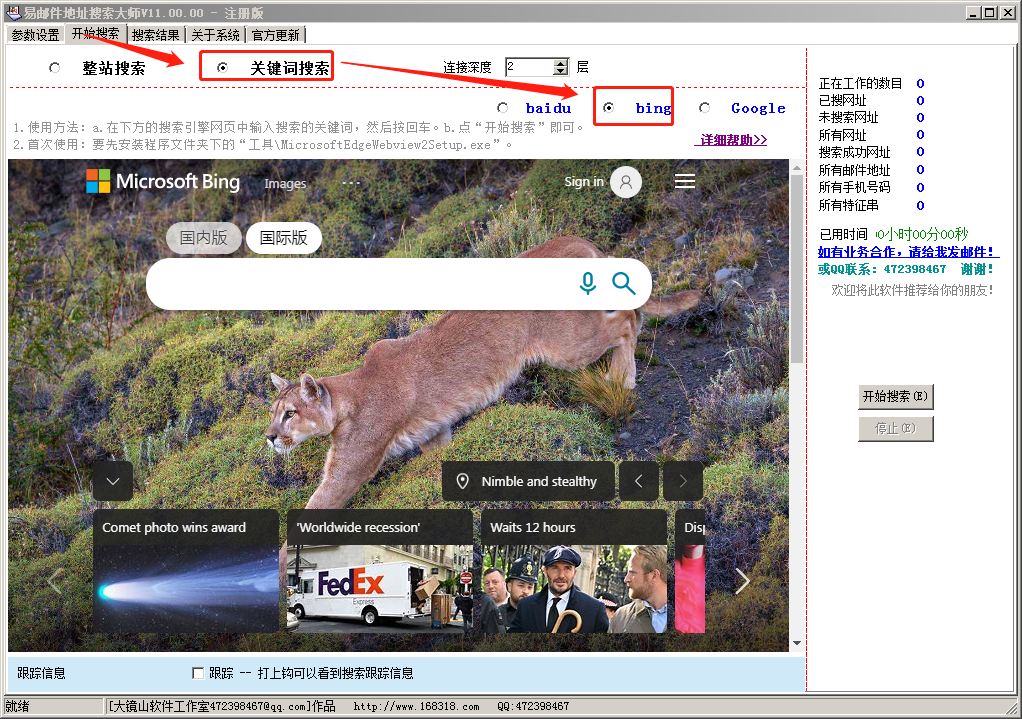Switch to the 国际版 Bing version
The image size is (1022, 719).
(x=284, y=238)
